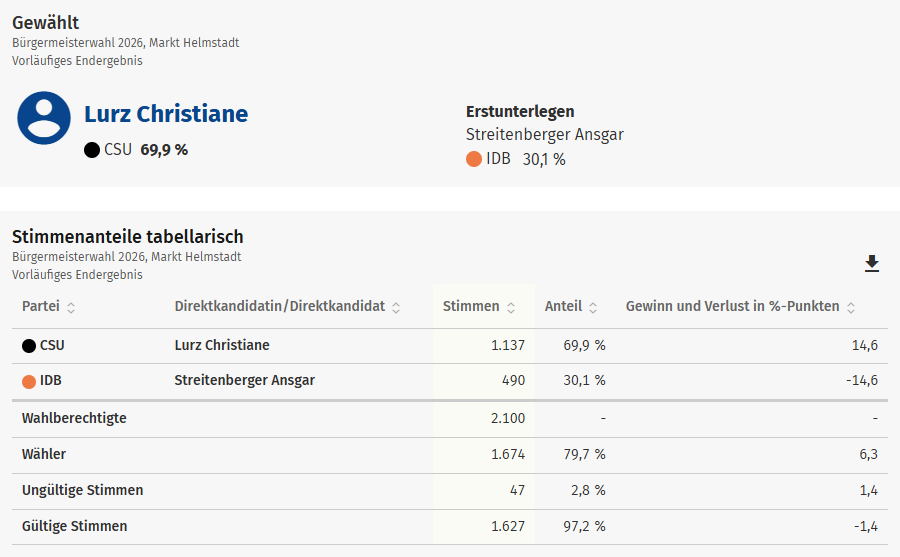Open Lurz Christiane winner name link

166,114
